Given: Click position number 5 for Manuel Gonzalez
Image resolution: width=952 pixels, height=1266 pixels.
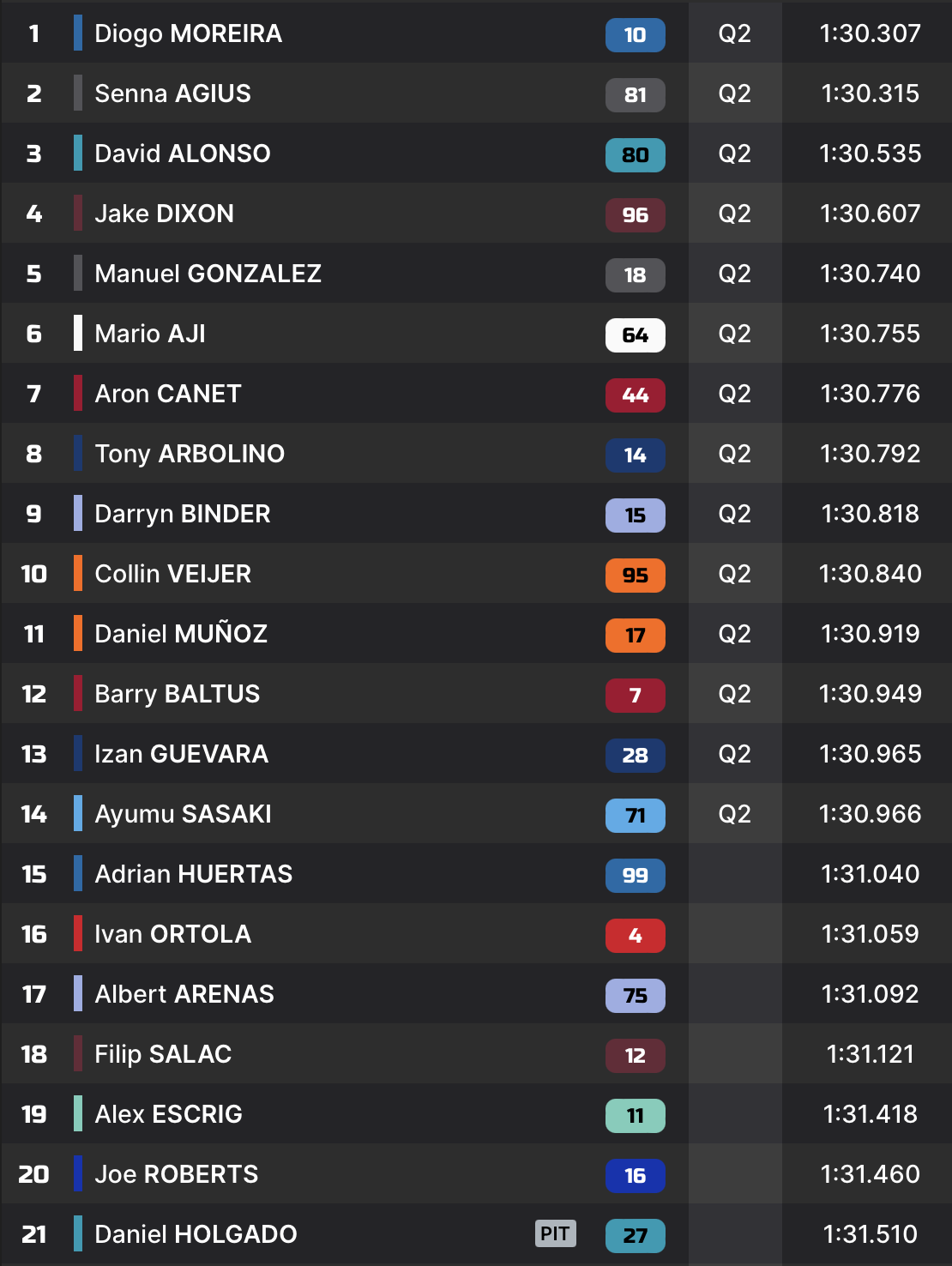Looking at the screenshot, I should (34, 274).
